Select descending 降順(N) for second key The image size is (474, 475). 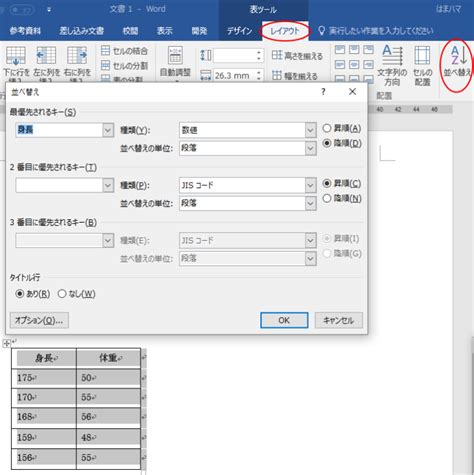(x=327, y=198)
